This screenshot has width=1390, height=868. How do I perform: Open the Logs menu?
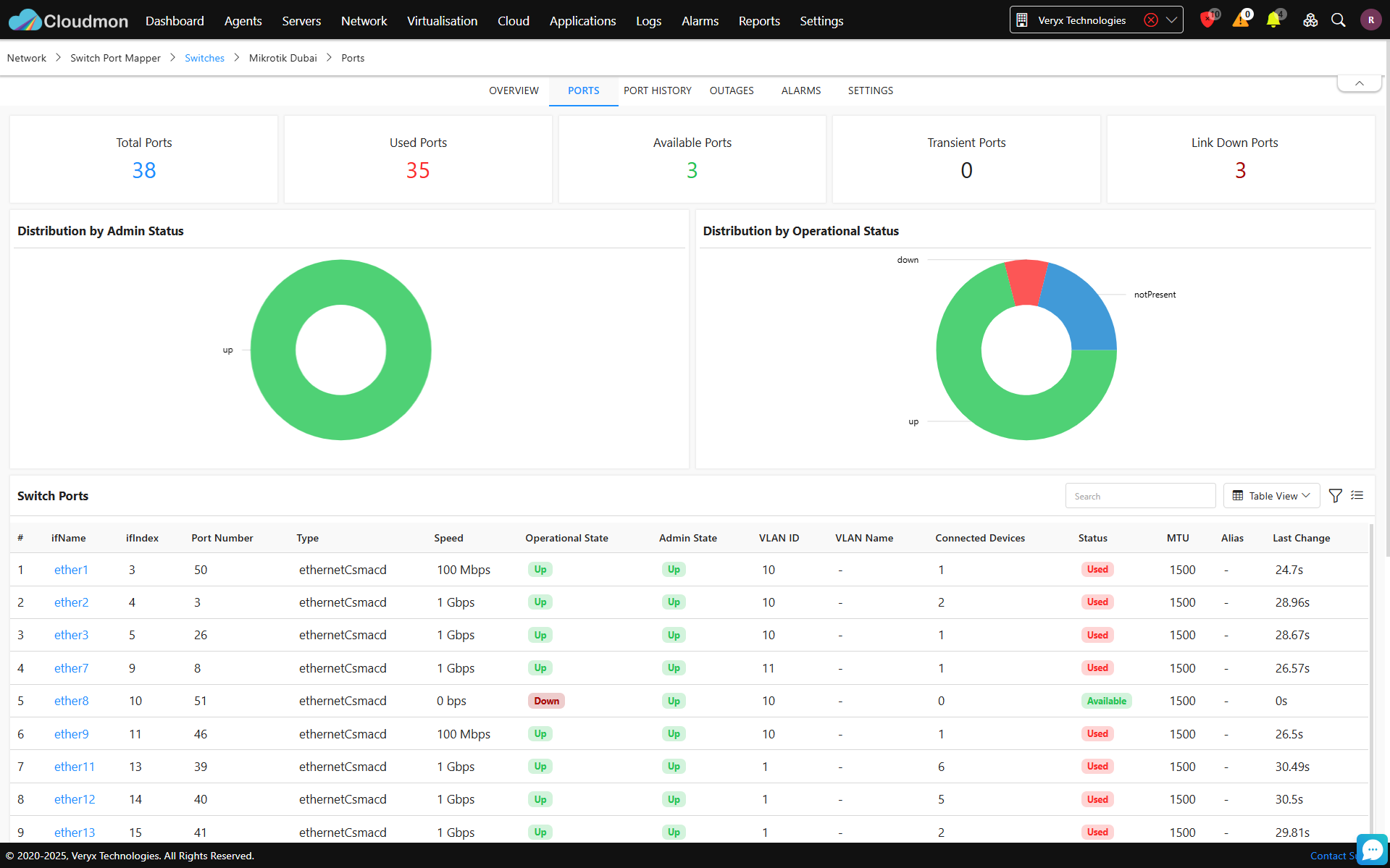click(648, 21)
